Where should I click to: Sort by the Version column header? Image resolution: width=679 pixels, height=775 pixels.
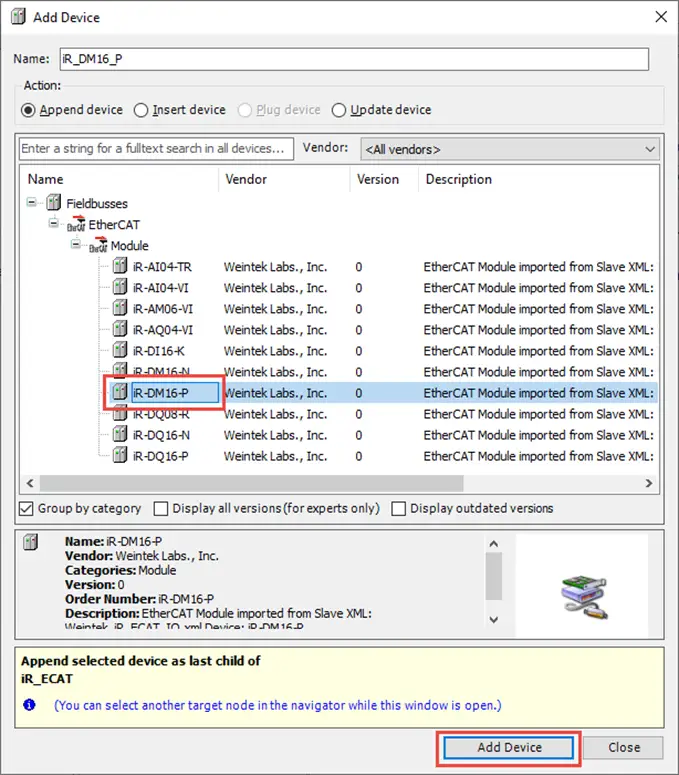[x=384, y=179]
